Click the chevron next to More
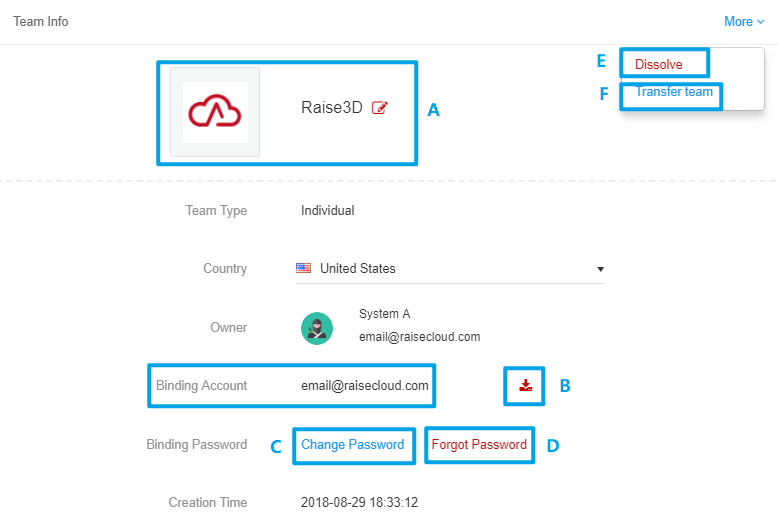 pyautogui.click(x=760, y=22)
